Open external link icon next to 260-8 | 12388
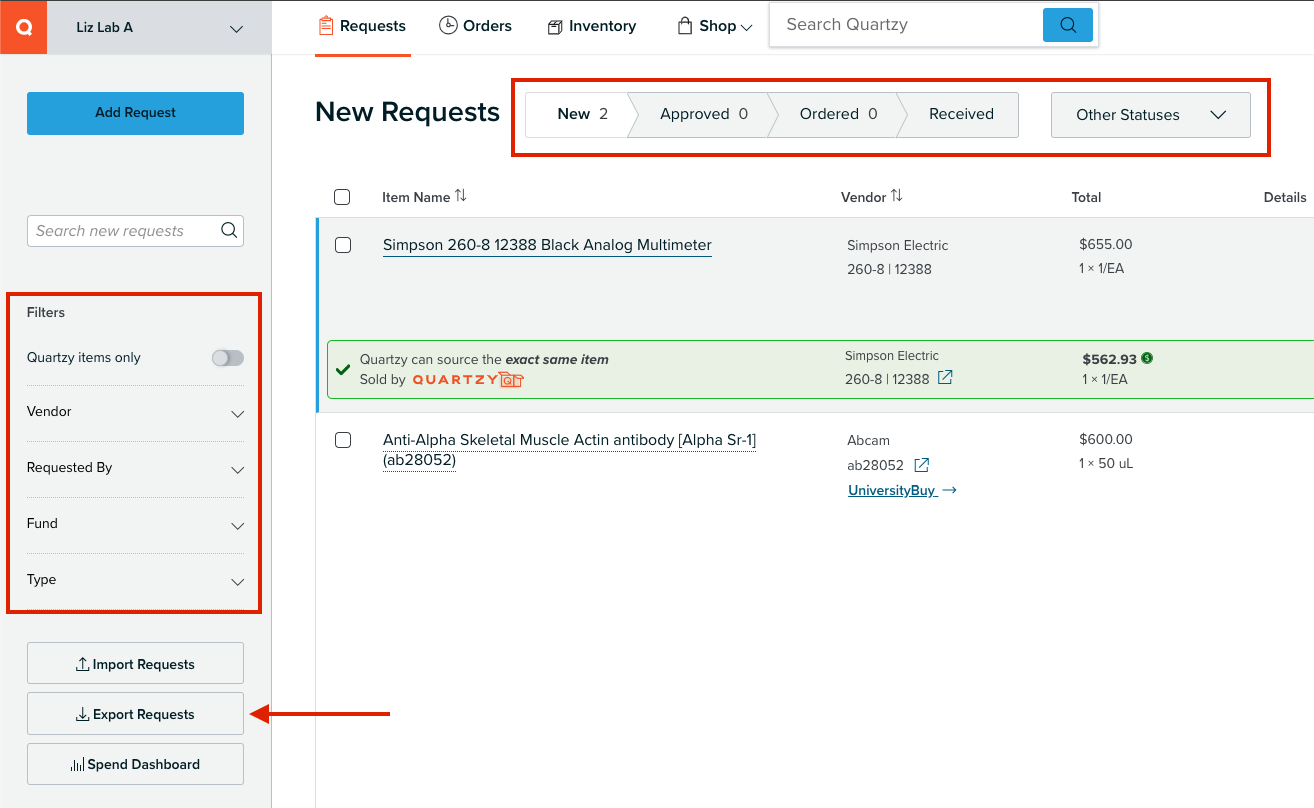Image resolution: width=1314 pixels, height=808 pixels. click(x=945, y=379)
